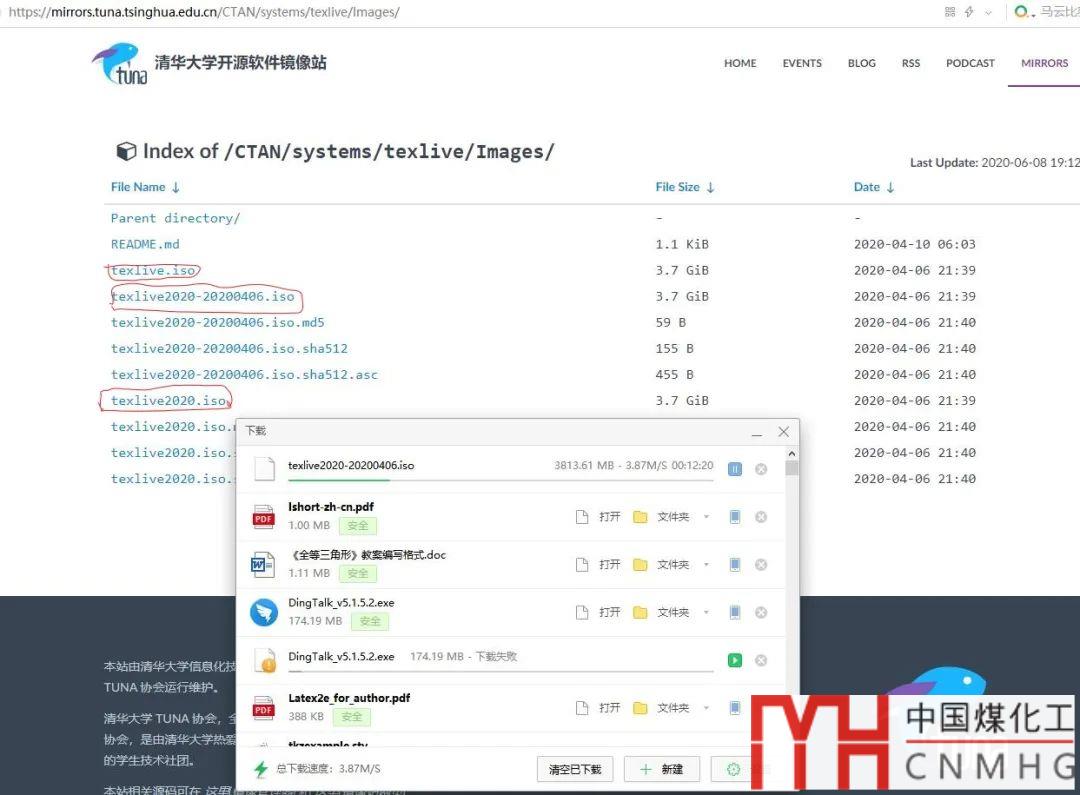Viewport: 1080px width, 795px height.
Task: Click the Word icon of the .doc file
Action: [x=262, y=565]
